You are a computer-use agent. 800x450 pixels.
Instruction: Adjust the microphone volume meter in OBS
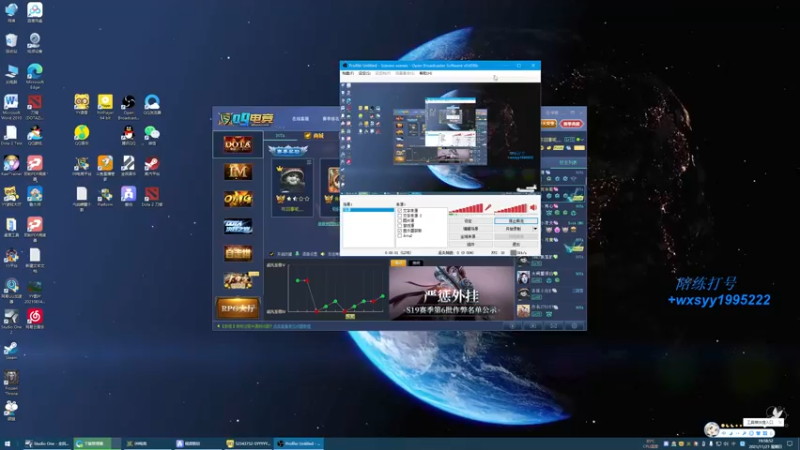click(x=466, y=208)
